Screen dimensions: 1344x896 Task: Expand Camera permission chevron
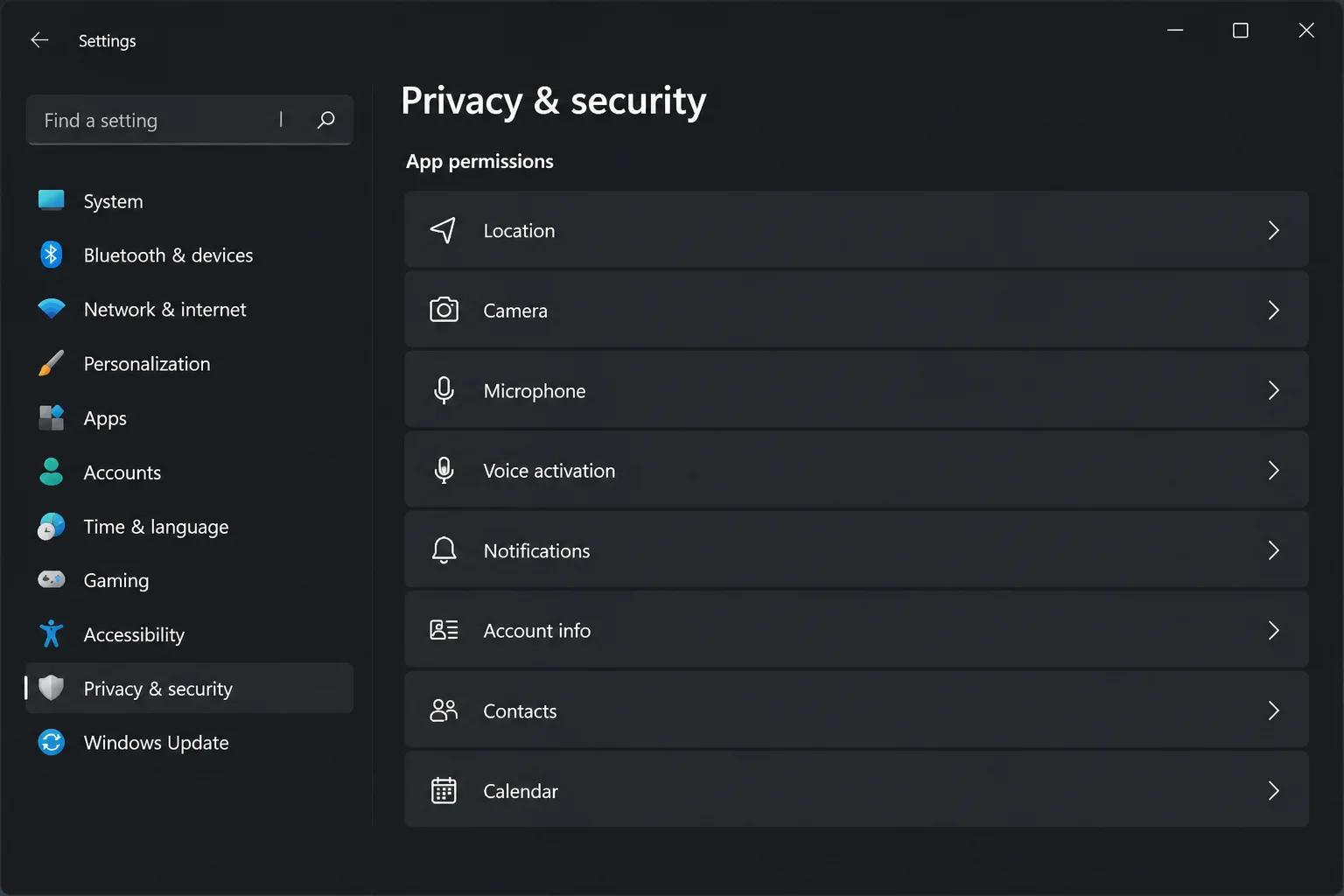pyautogui.click(x=1273, y=310)
